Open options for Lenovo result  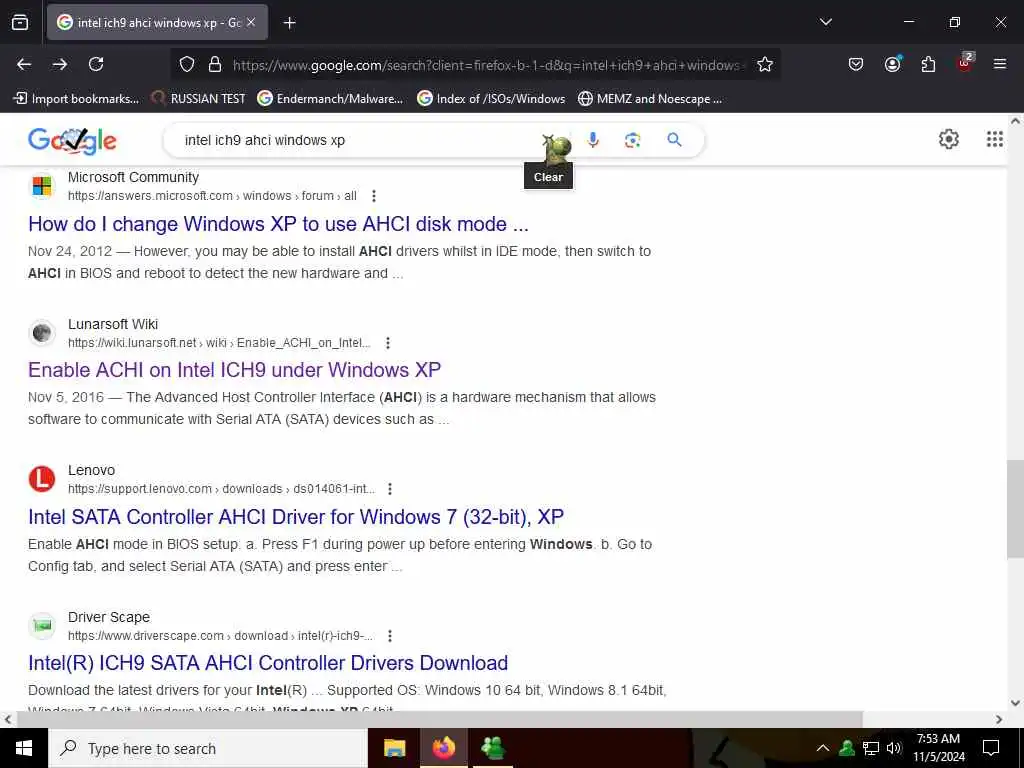pos(390,489)
